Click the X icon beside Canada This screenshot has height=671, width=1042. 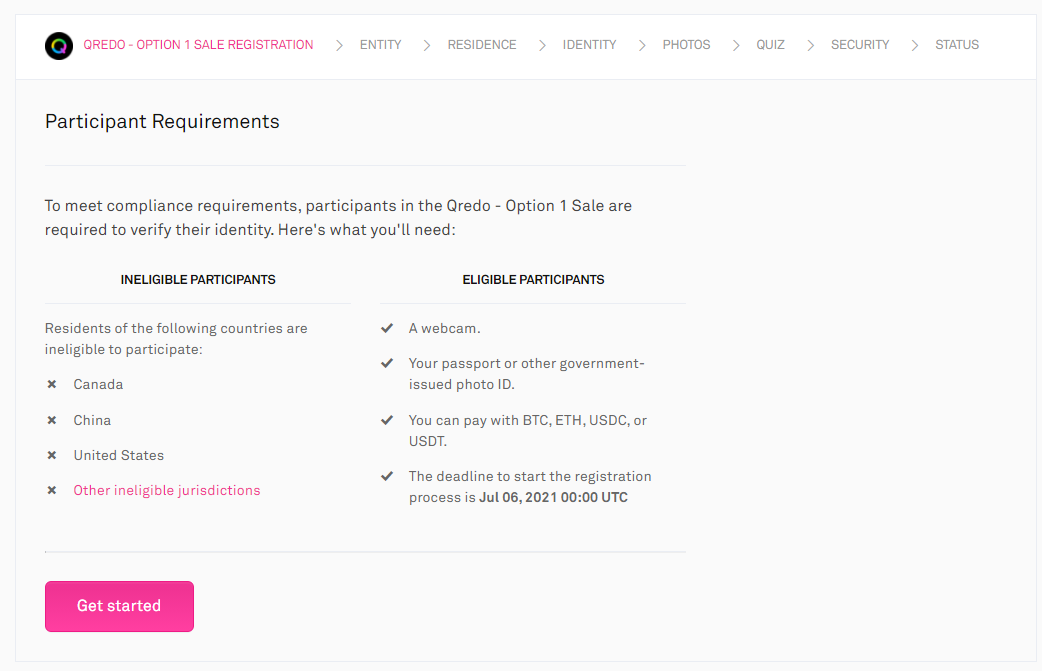coord(52,384)
